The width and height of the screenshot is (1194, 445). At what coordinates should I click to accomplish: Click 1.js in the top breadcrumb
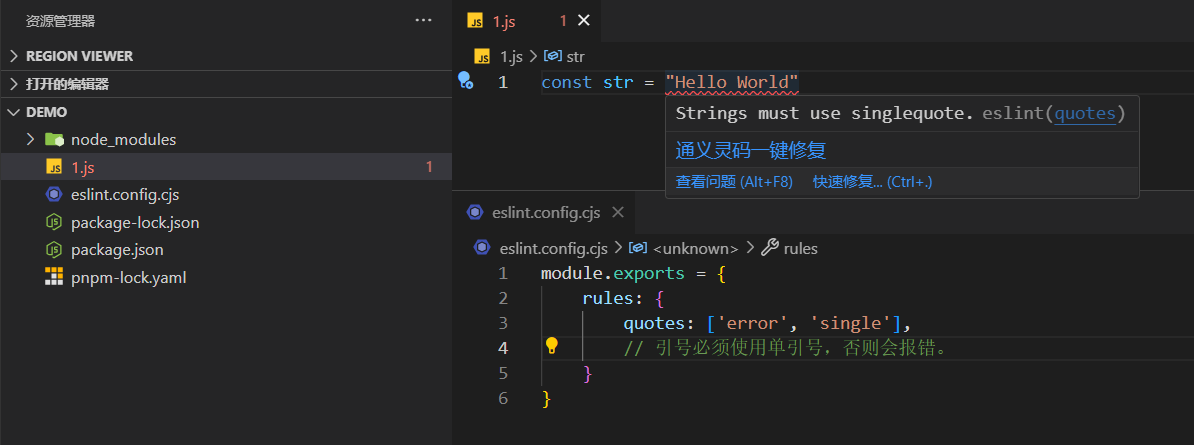[x=511, y=56]
